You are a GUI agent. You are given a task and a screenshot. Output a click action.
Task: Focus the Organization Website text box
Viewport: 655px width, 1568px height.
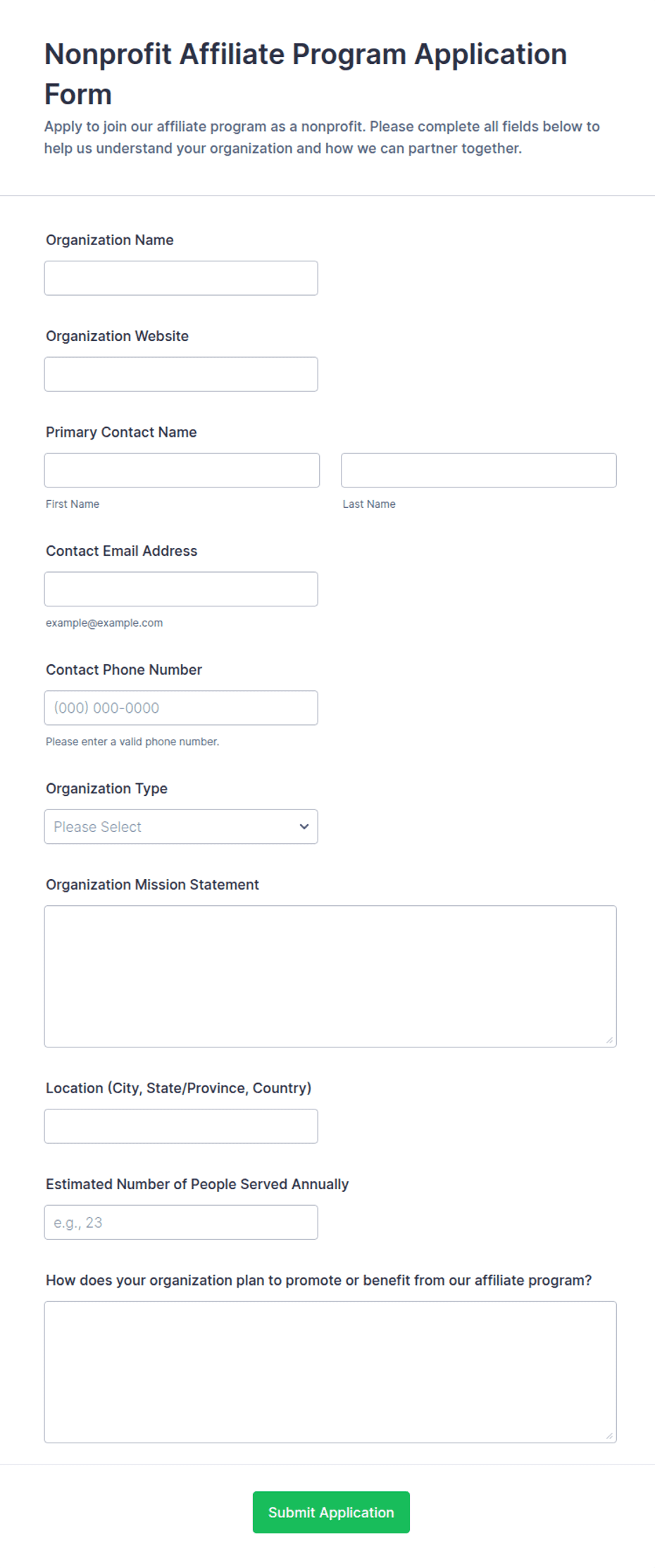tap(181, 374)
